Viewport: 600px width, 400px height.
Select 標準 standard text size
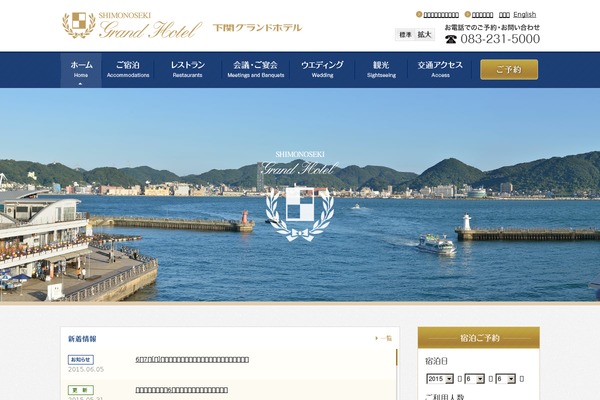(x=405, y=35)
